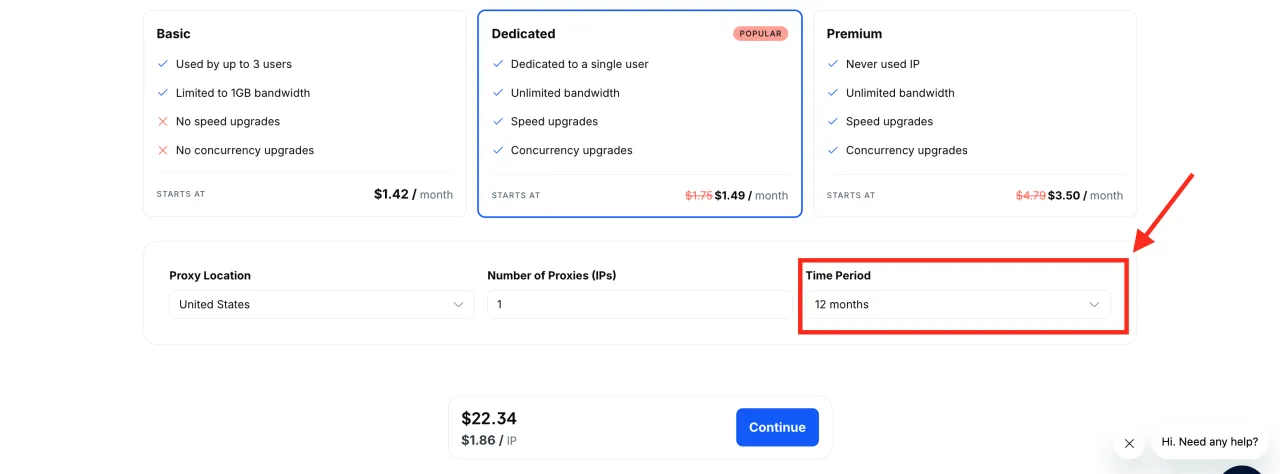
Task: Click the Number of Proxies input field
Action: tap(639, 304)
